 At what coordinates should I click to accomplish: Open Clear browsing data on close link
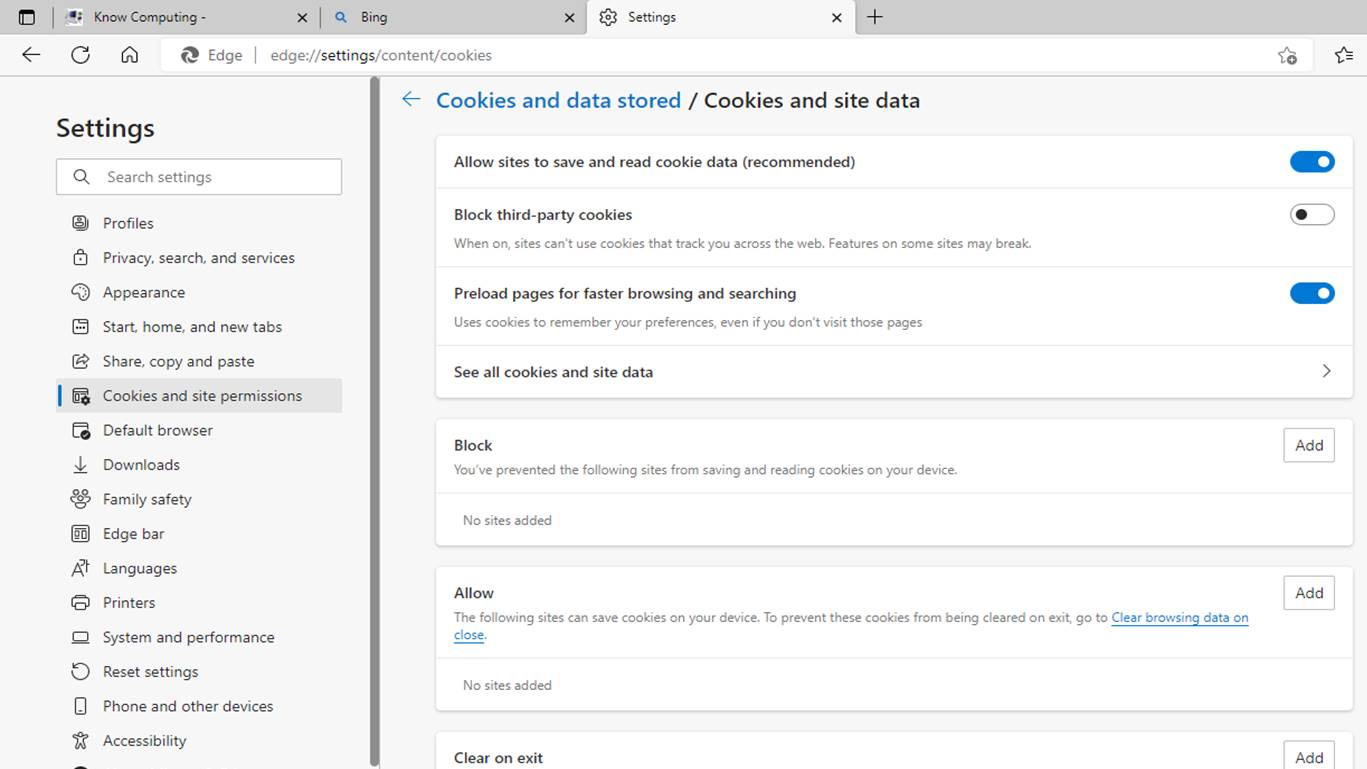click(1179, 618)
